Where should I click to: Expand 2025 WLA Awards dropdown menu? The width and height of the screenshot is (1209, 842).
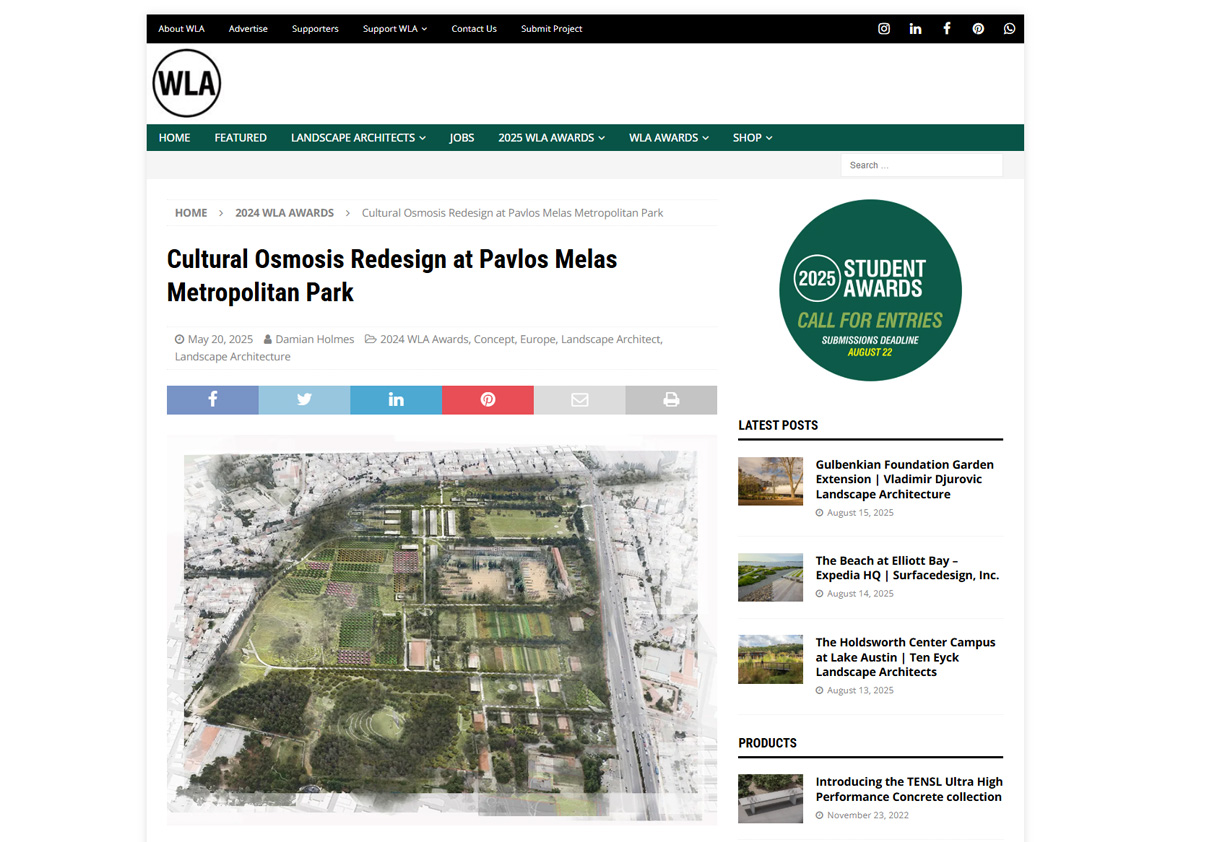tap(551, 138)
